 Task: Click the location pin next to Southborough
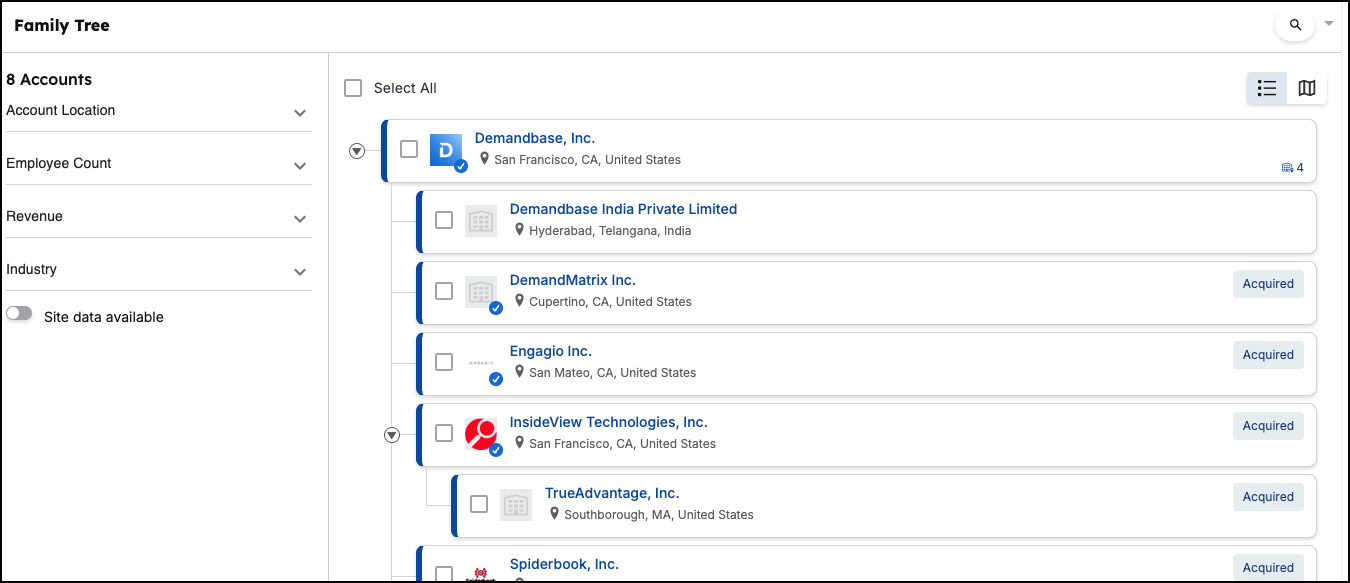[x=555, y=514]
